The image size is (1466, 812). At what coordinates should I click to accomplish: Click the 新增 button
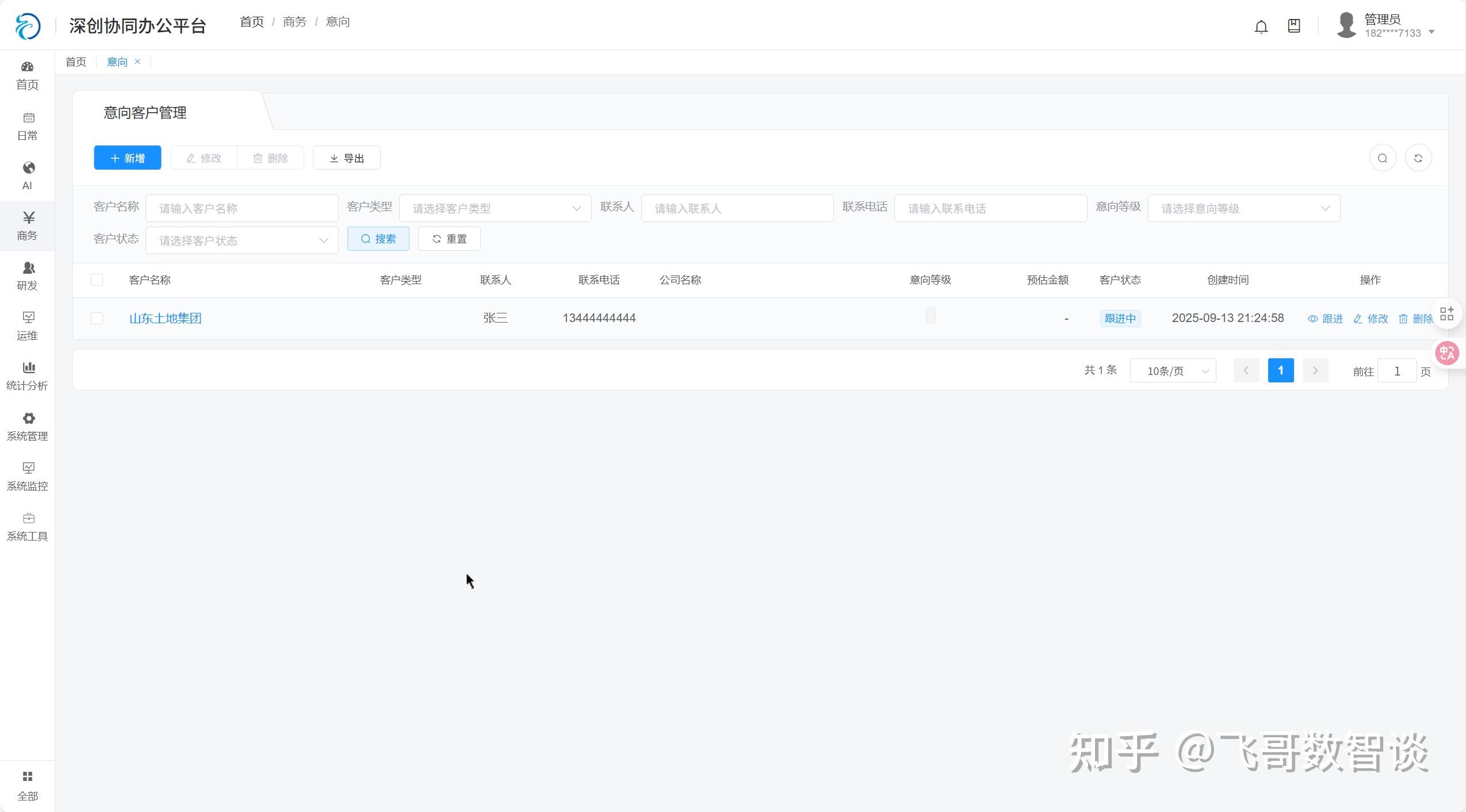click(128, 158)
